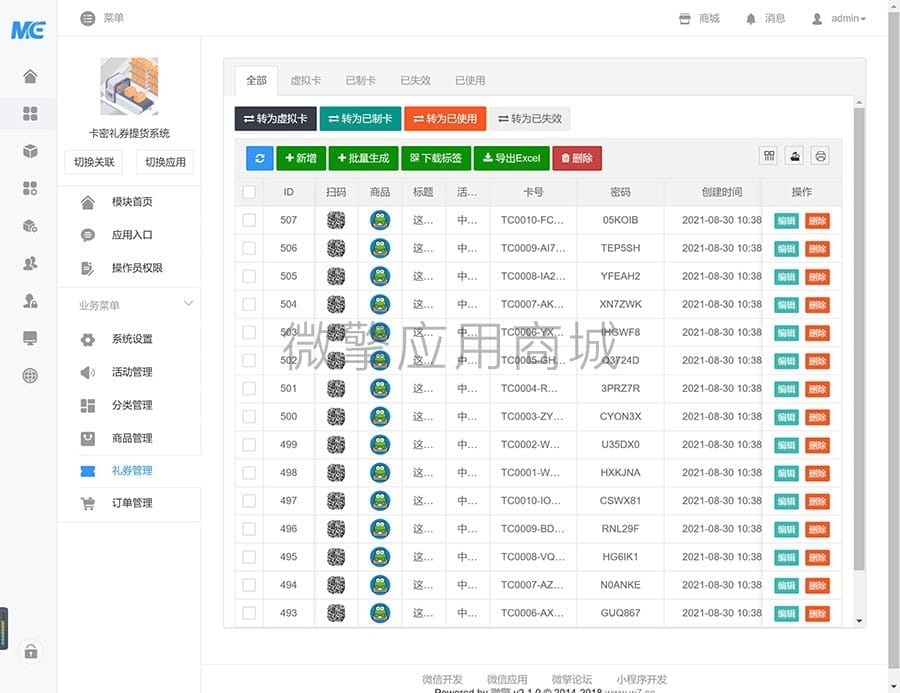The image size is (900, 693).
Task: Click the green 新增 button
Action: pos(301,158)
